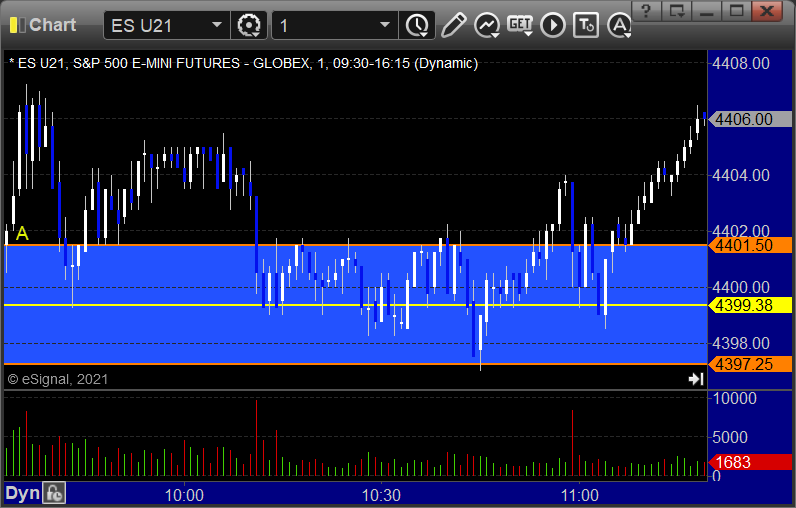
Task: Click the 11:00 time axis label
Action: tap(580, 495)
